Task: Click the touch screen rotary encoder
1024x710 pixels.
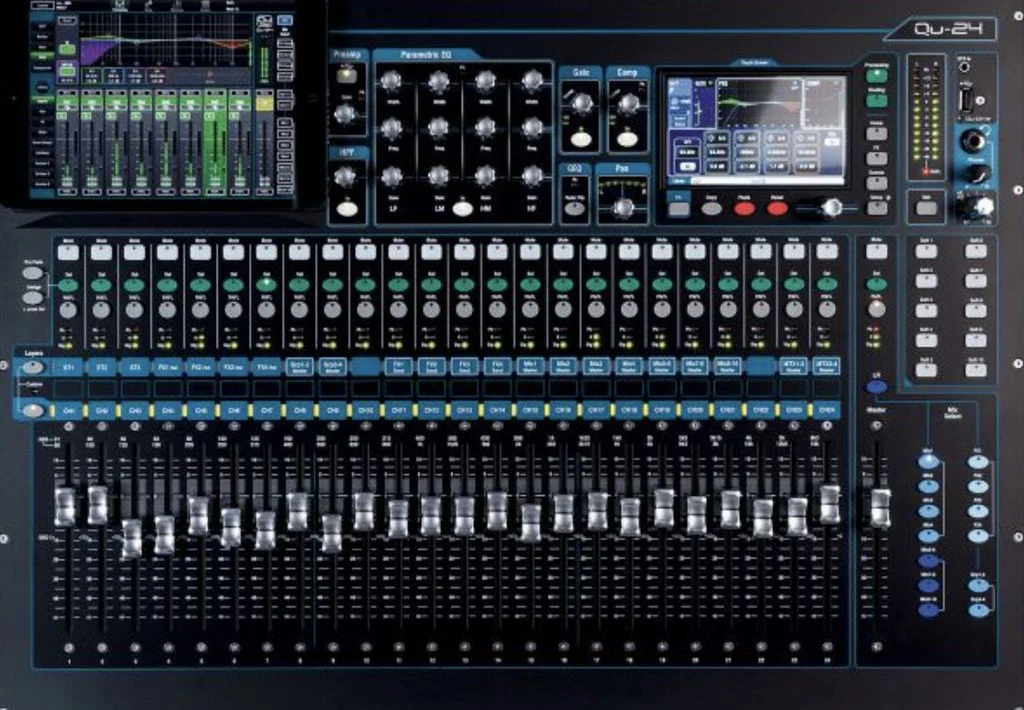Action: tap(828, 207)
